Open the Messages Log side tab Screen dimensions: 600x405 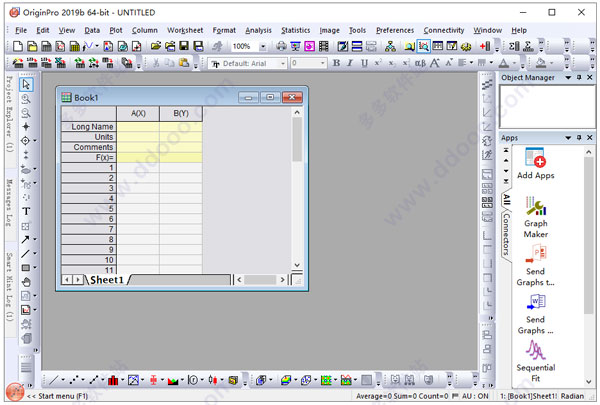pos(10,203)
